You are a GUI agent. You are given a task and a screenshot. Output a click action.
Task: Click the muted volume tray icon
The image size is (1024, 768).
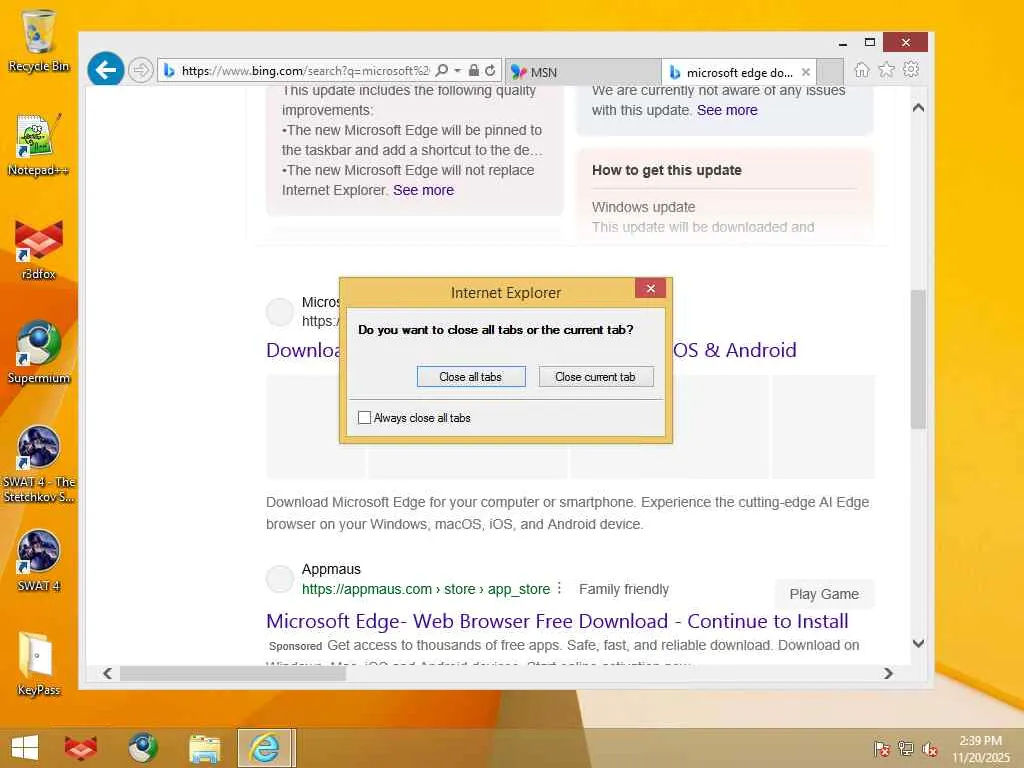(929, 748)
